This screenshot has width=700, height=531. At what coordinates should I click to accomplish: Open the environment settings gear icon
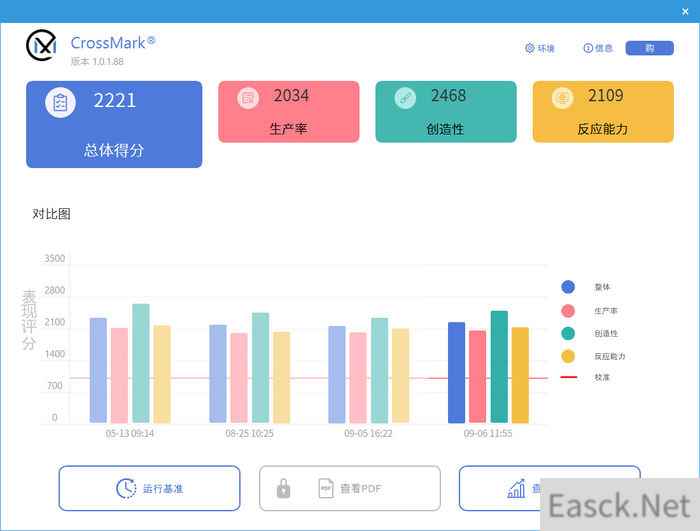[x=529, y=48]
